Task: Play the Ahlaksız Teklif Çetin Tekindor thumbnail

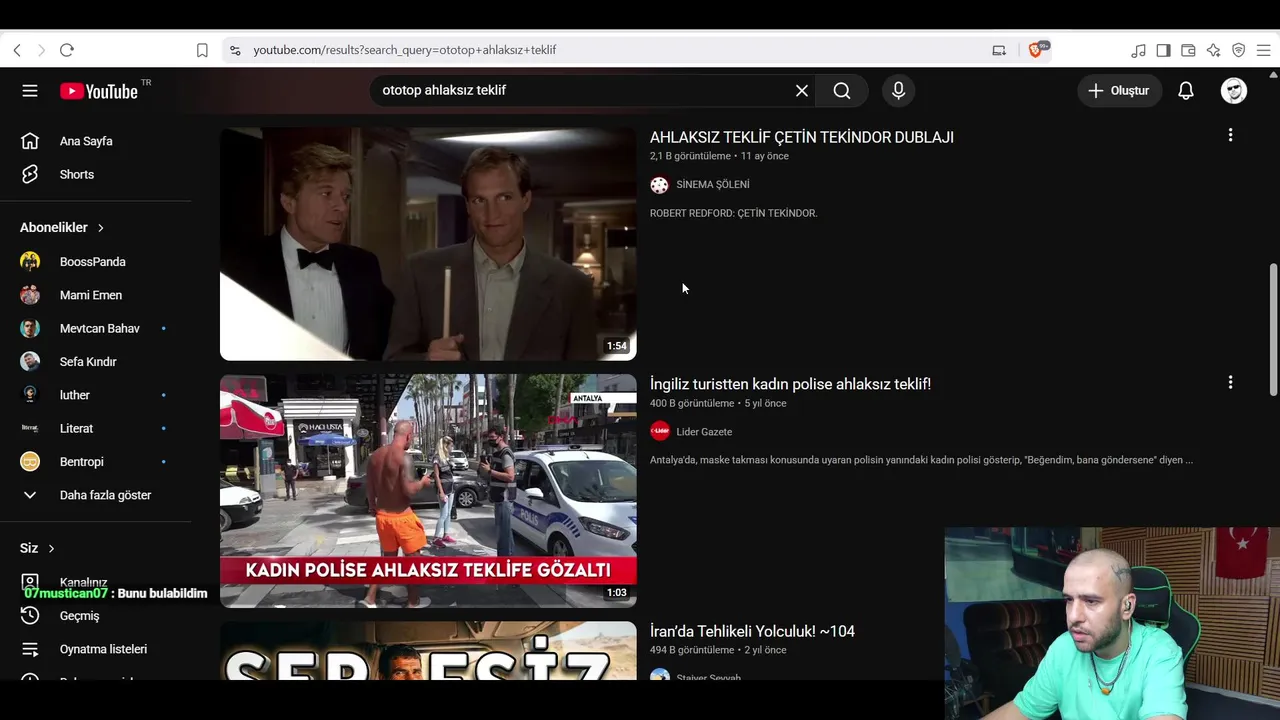Action: click(x=428, y=243)
